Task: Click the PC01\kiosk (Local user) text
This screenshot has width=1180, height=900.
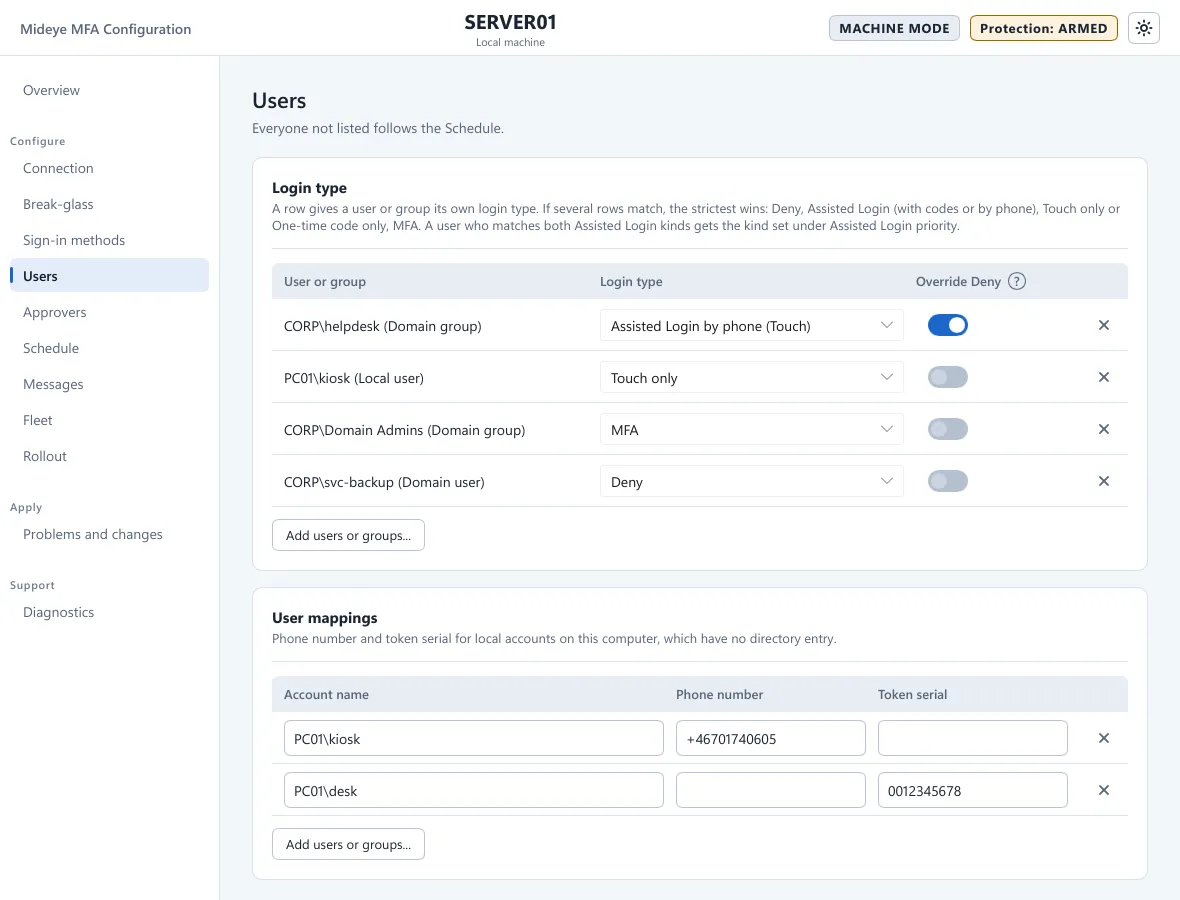Action: [x=354, y=378]
